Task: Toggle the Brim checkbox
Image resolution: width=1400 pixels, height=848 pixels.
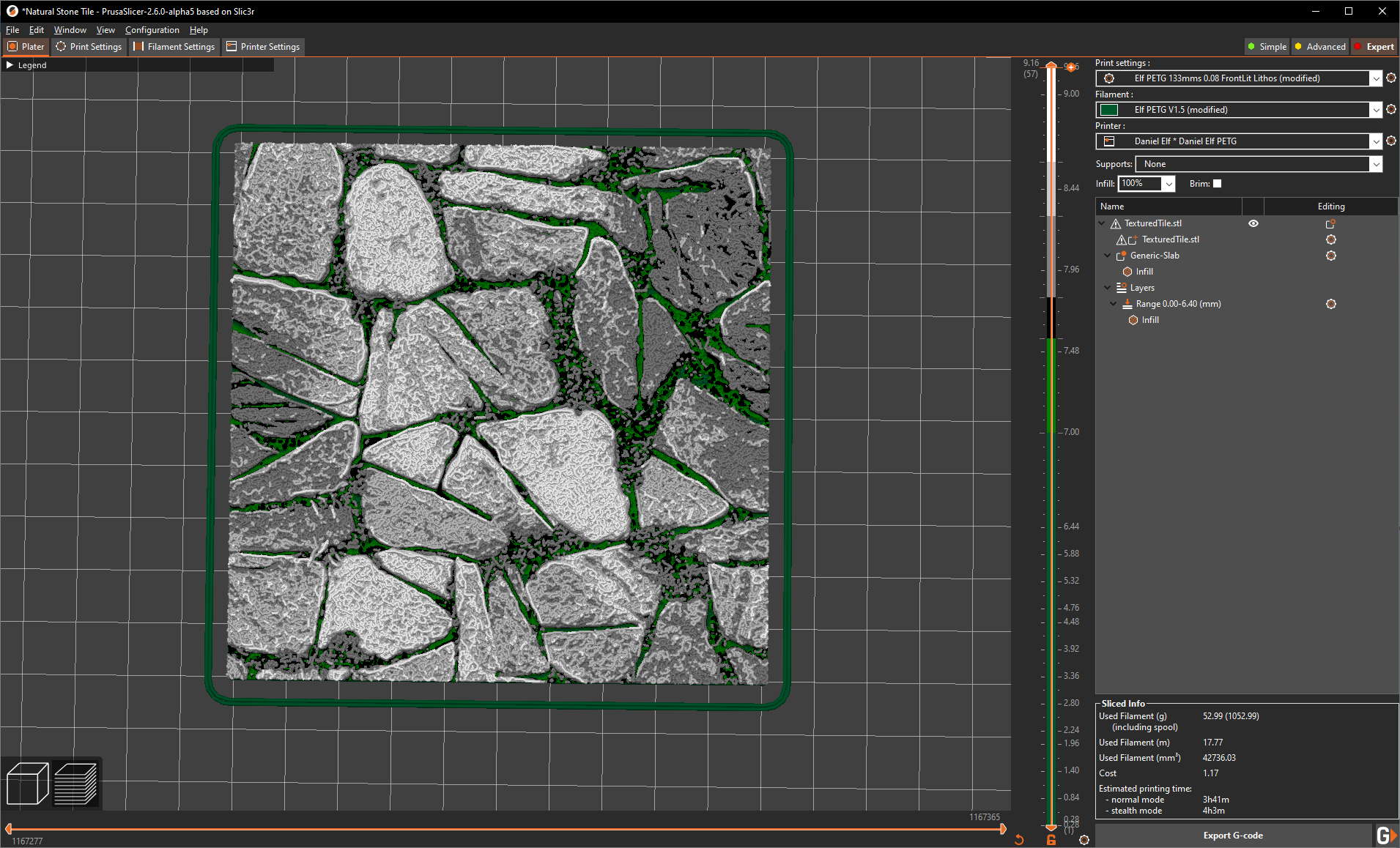Action: point(1218,184)
